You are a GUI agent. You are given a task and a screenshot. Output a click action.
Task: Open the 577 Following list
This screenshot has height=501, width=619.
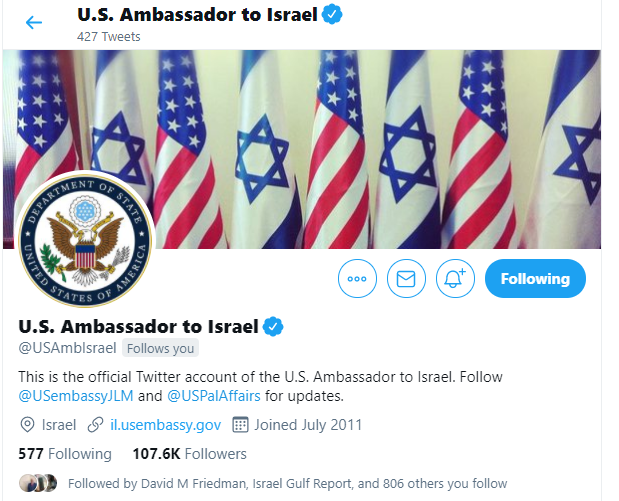tap(65, 454)
